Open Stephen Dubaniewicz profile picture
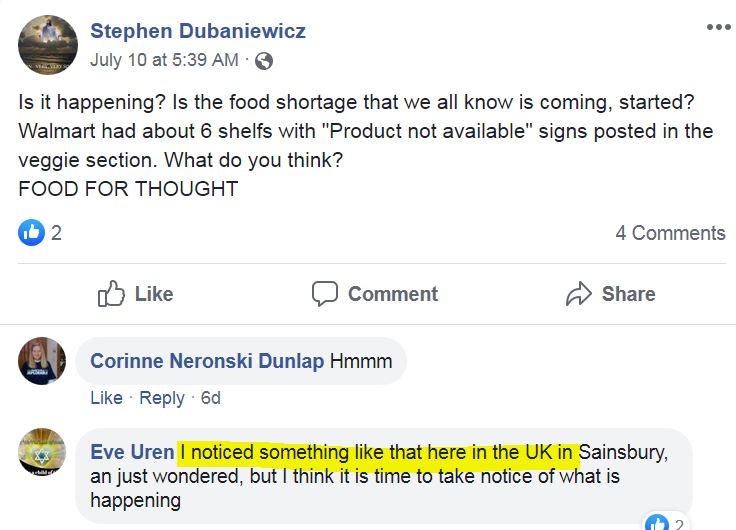Viewport: 736px width, 530px height. click(x=48, y=45)
